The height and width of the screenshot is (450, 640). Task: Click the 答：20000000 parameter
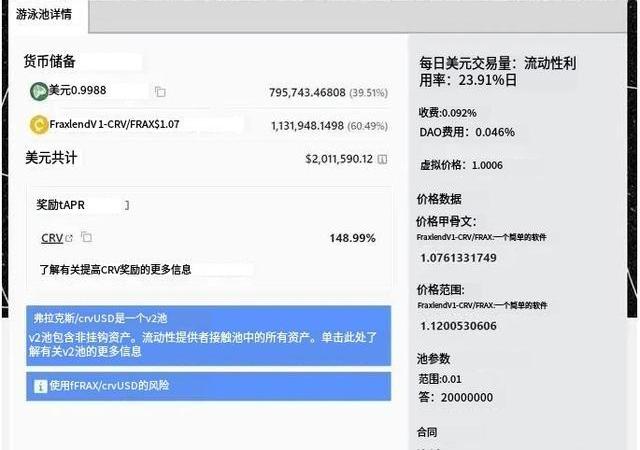click(456, 397)
